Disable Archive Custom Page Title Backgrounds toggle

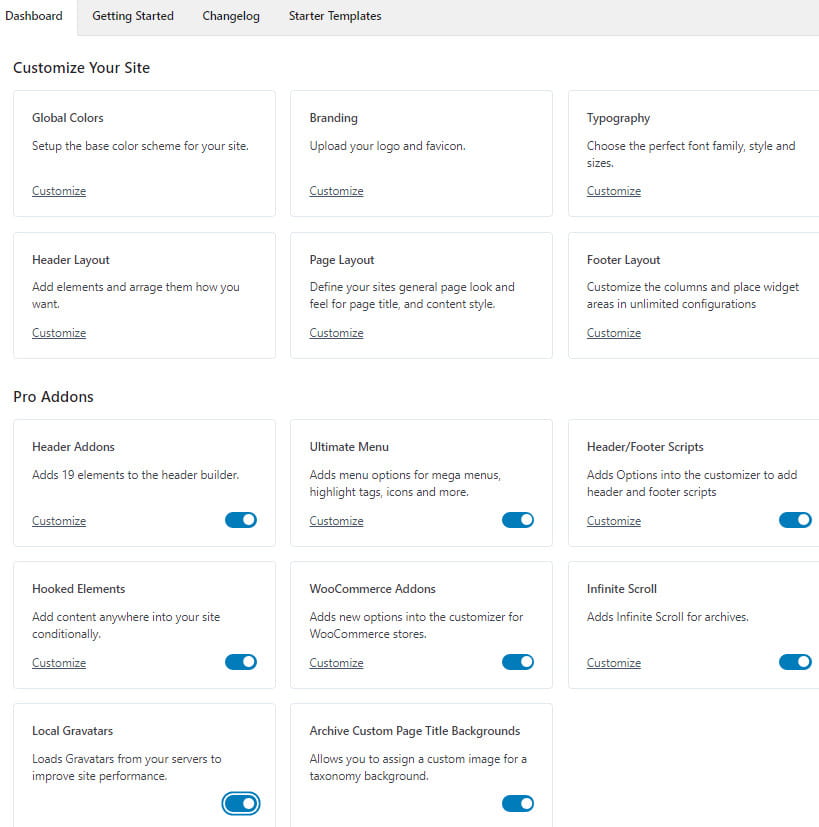[x=518, y=803]
